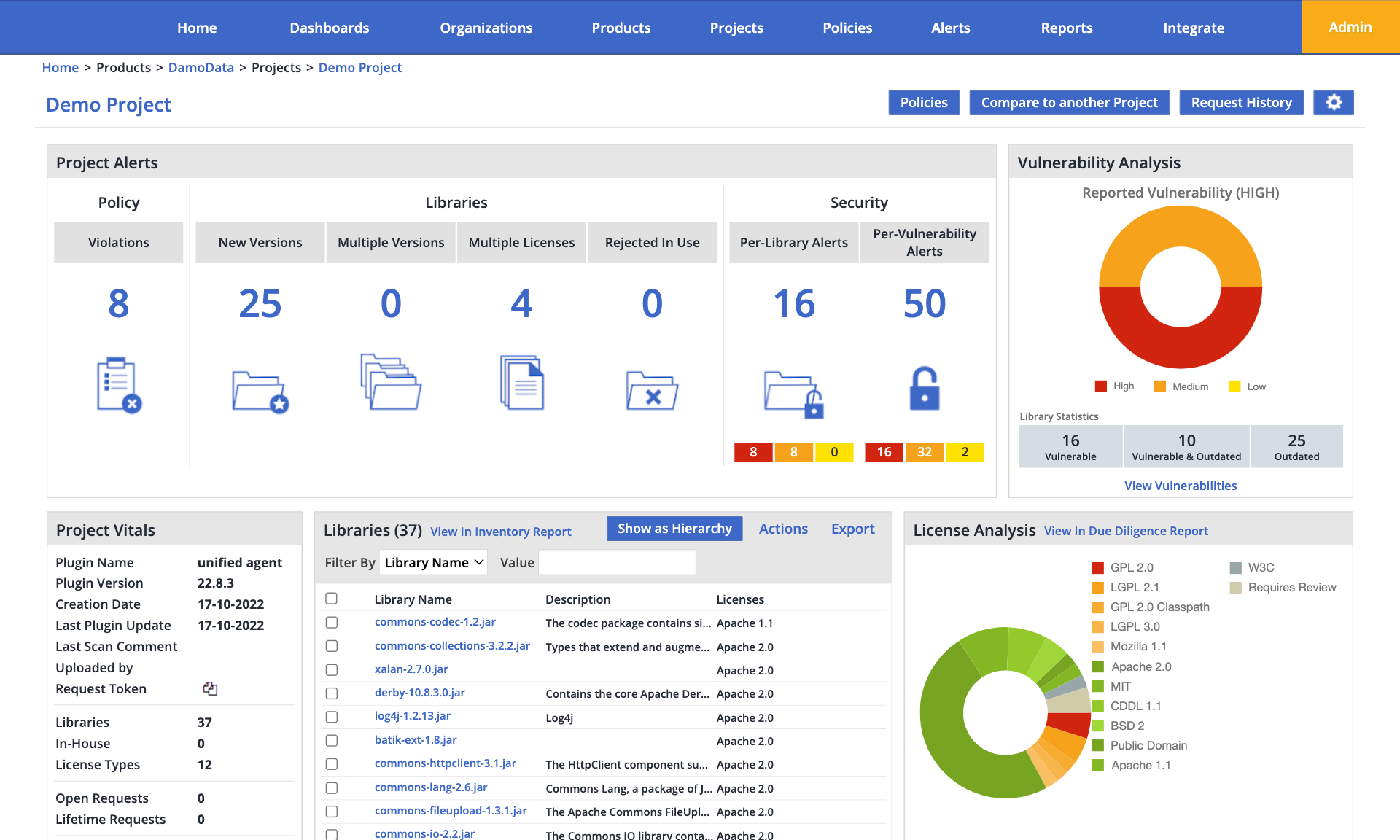Viewport: 1400px width, 840px height.
Task: Click the 50 per-vulnerability alerts count
Action: pos(925,304)
